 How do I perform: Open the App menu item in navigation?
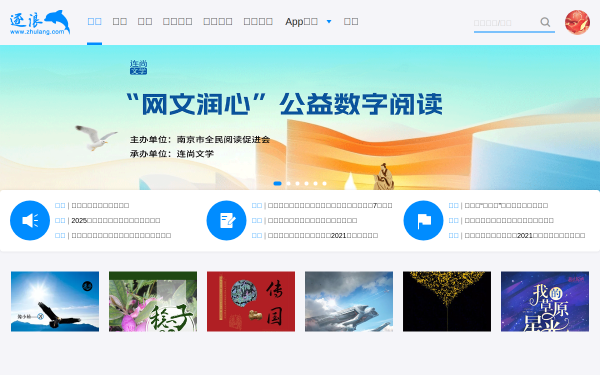pyautogui.click(x=302, y=22)
